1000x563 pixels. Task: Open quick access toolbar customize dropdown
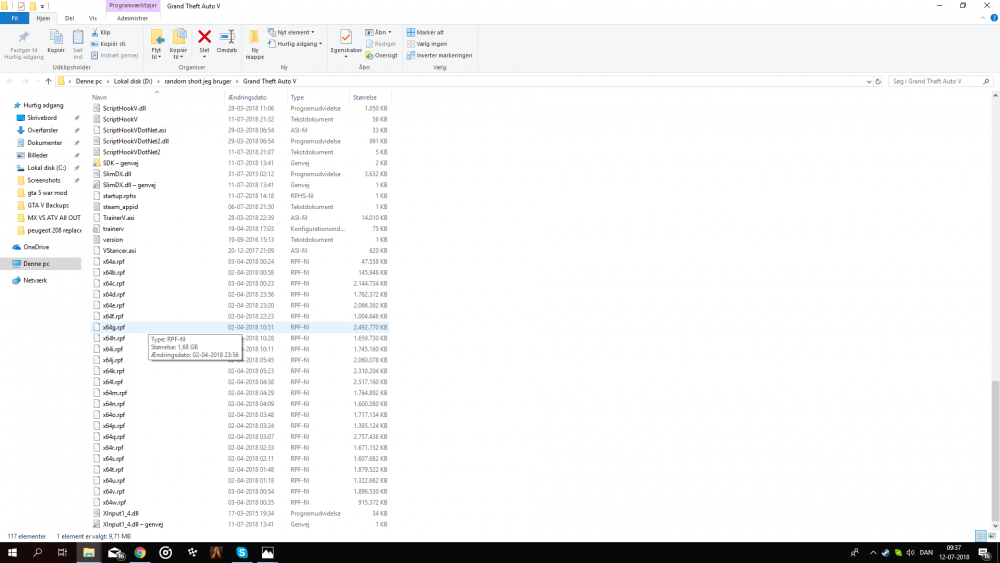(42, 6)
